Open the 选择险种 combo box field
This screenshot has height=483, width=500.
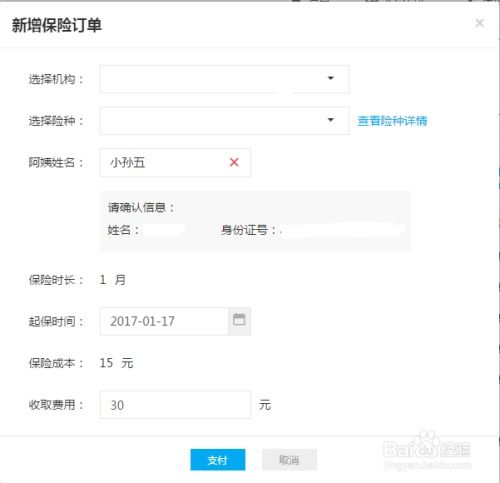[x=225, y=121]
